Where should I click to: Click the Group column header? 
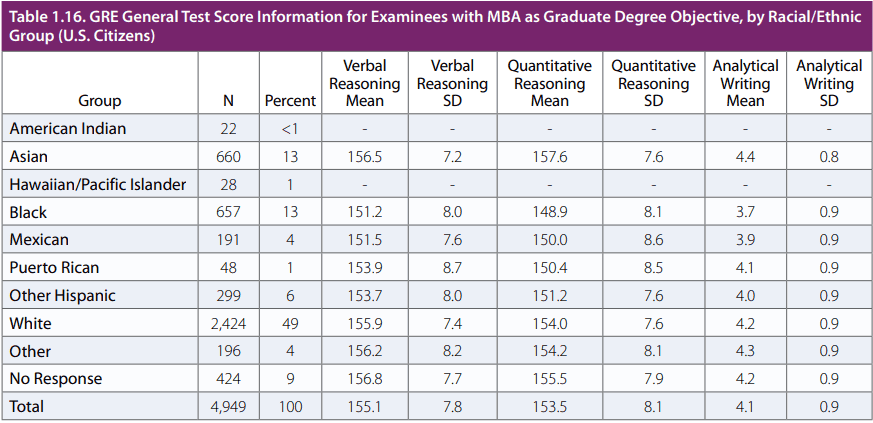click(x=99, y=101)
